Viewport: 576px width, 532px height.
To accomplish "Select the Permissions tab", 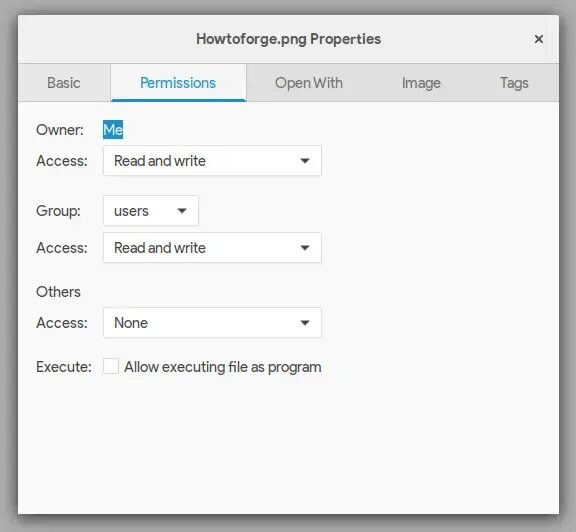I will (178, 83).
